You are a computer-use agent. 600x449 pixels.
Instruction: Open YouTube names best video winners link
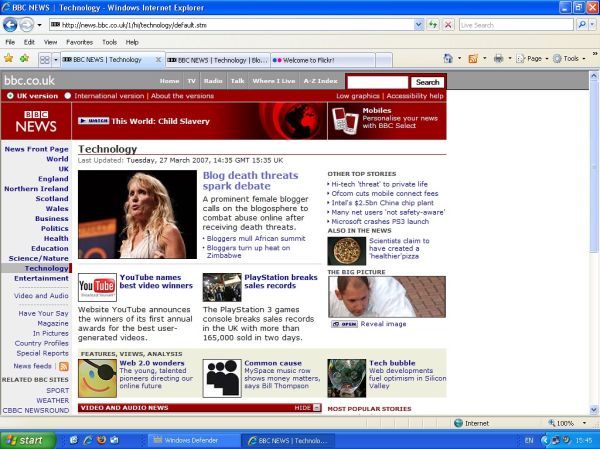tap(156, 281)
